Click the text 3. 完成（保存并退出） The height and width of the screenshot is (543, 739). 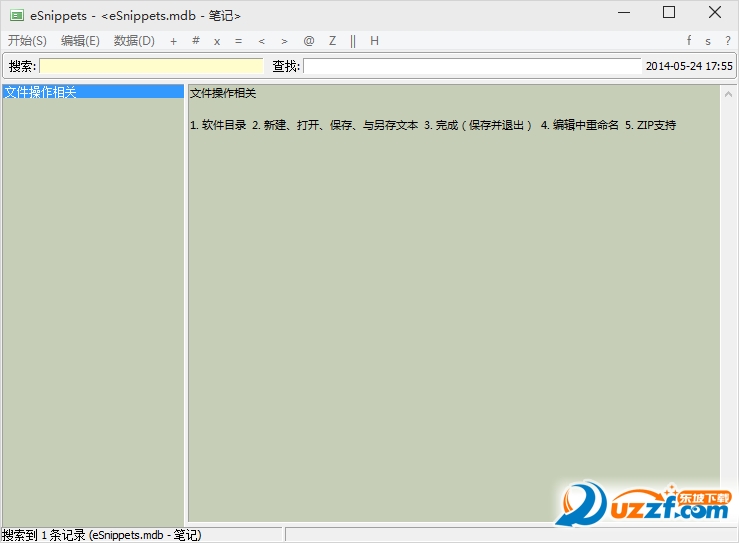tap(478, 125)
